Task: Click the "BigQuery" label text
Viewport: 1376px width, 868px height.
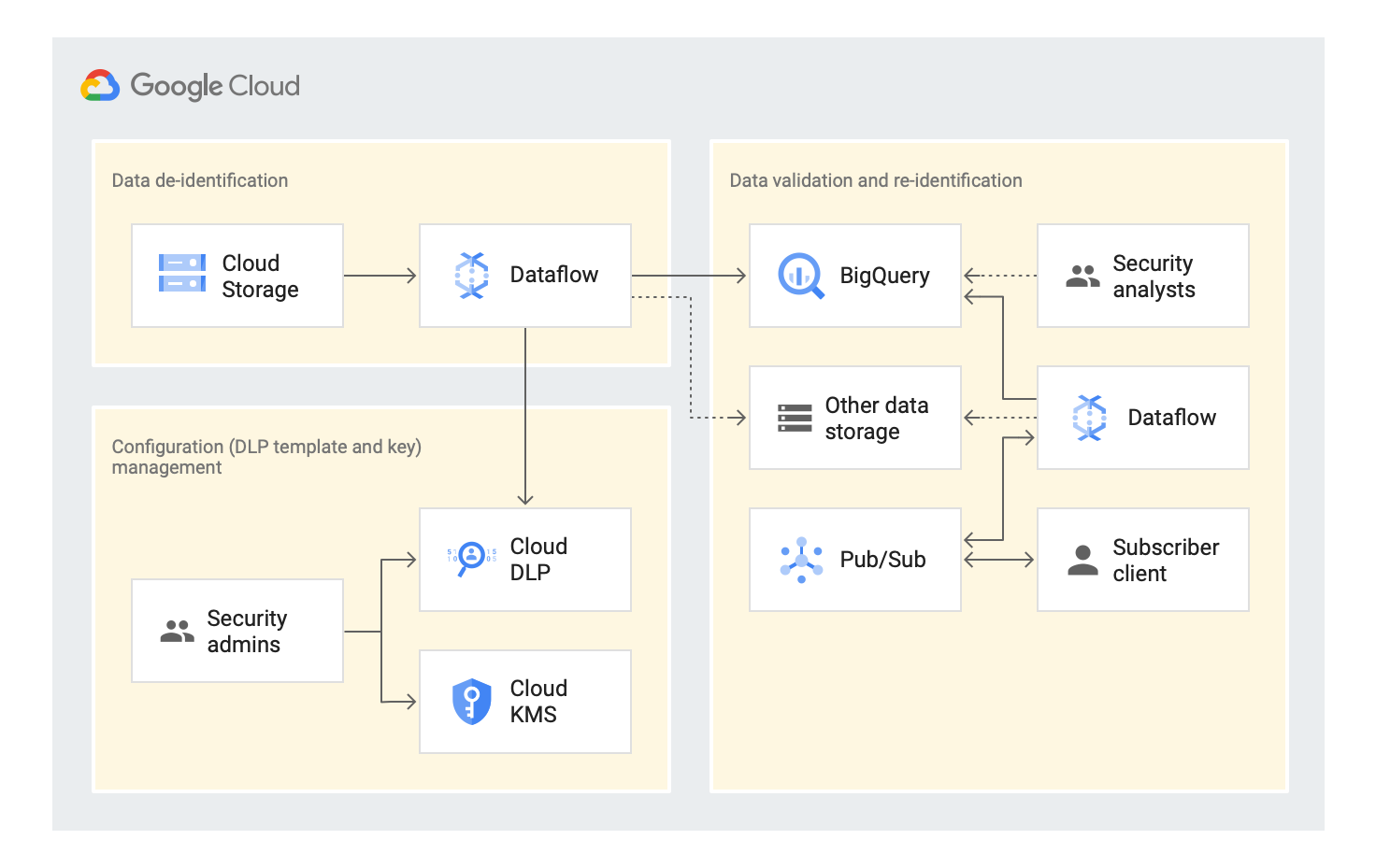Action: 884,276
